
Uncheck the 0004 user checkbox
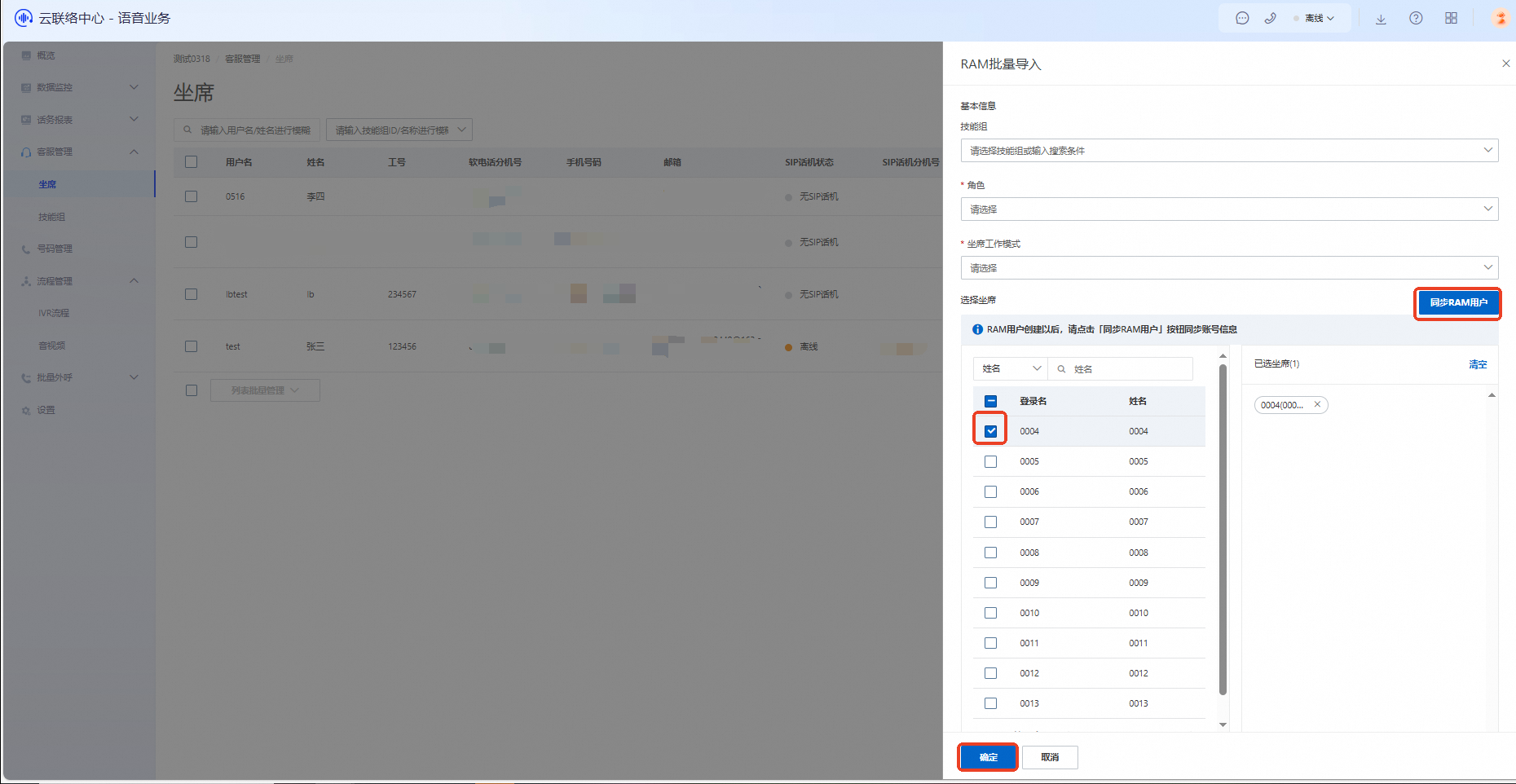(991, 431)
